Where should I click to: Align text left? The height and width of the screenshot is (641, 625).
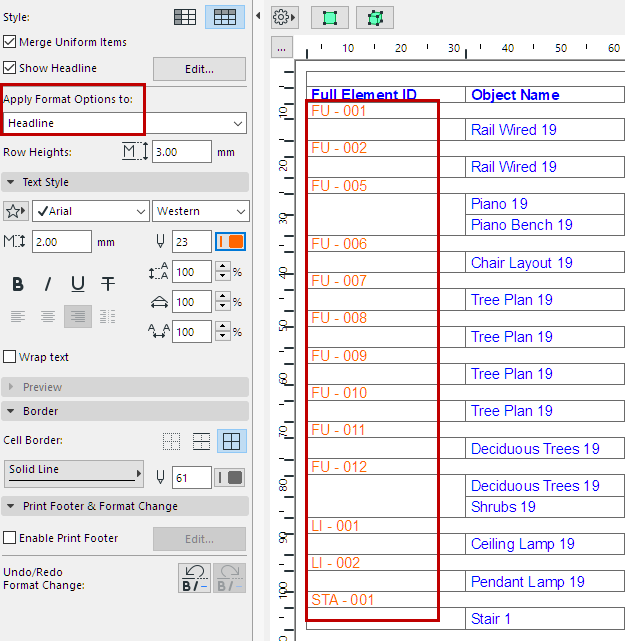[18, 316]
